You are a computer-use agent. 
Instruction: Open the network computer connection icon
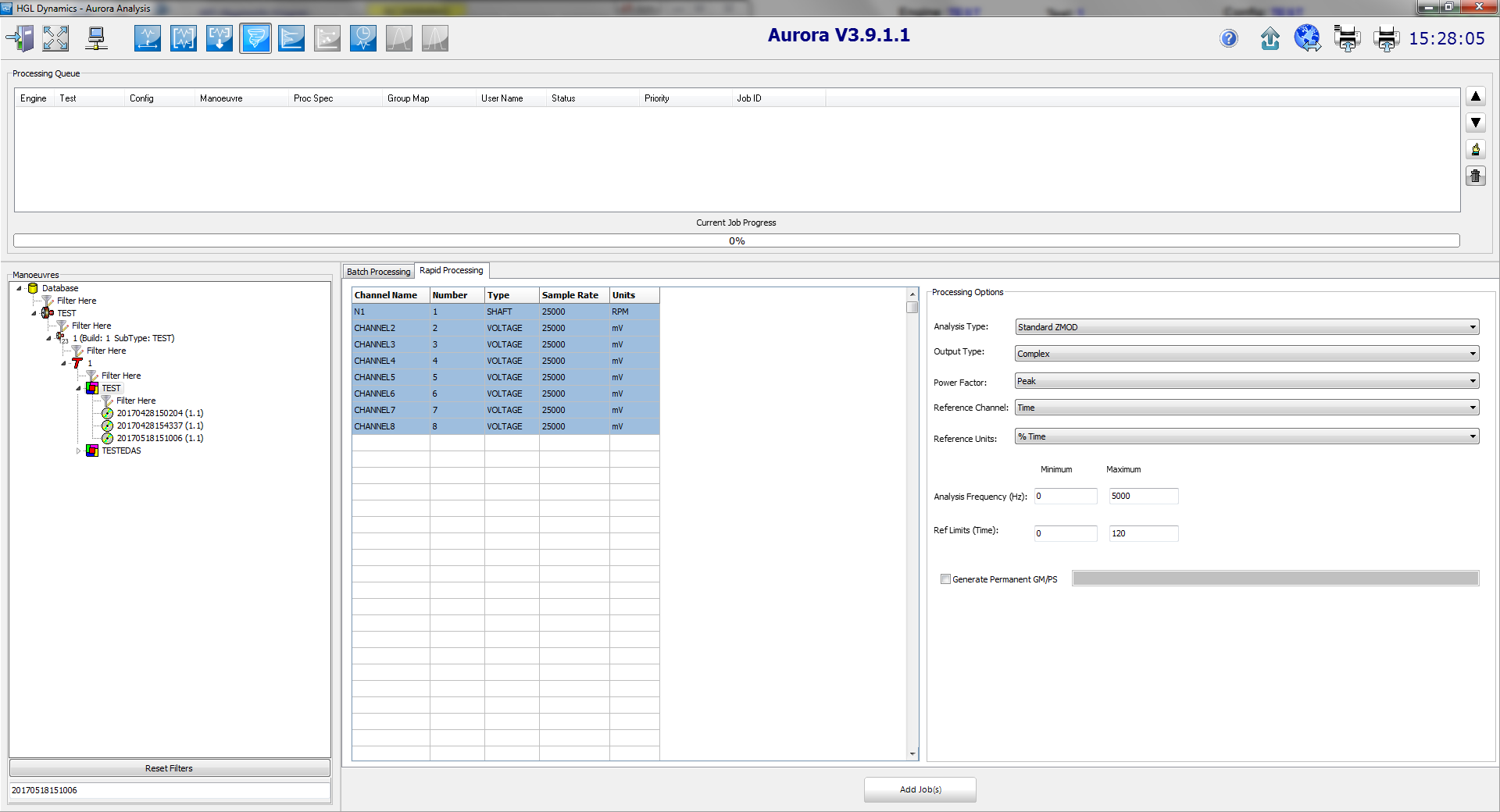click(x=96, y=38)
